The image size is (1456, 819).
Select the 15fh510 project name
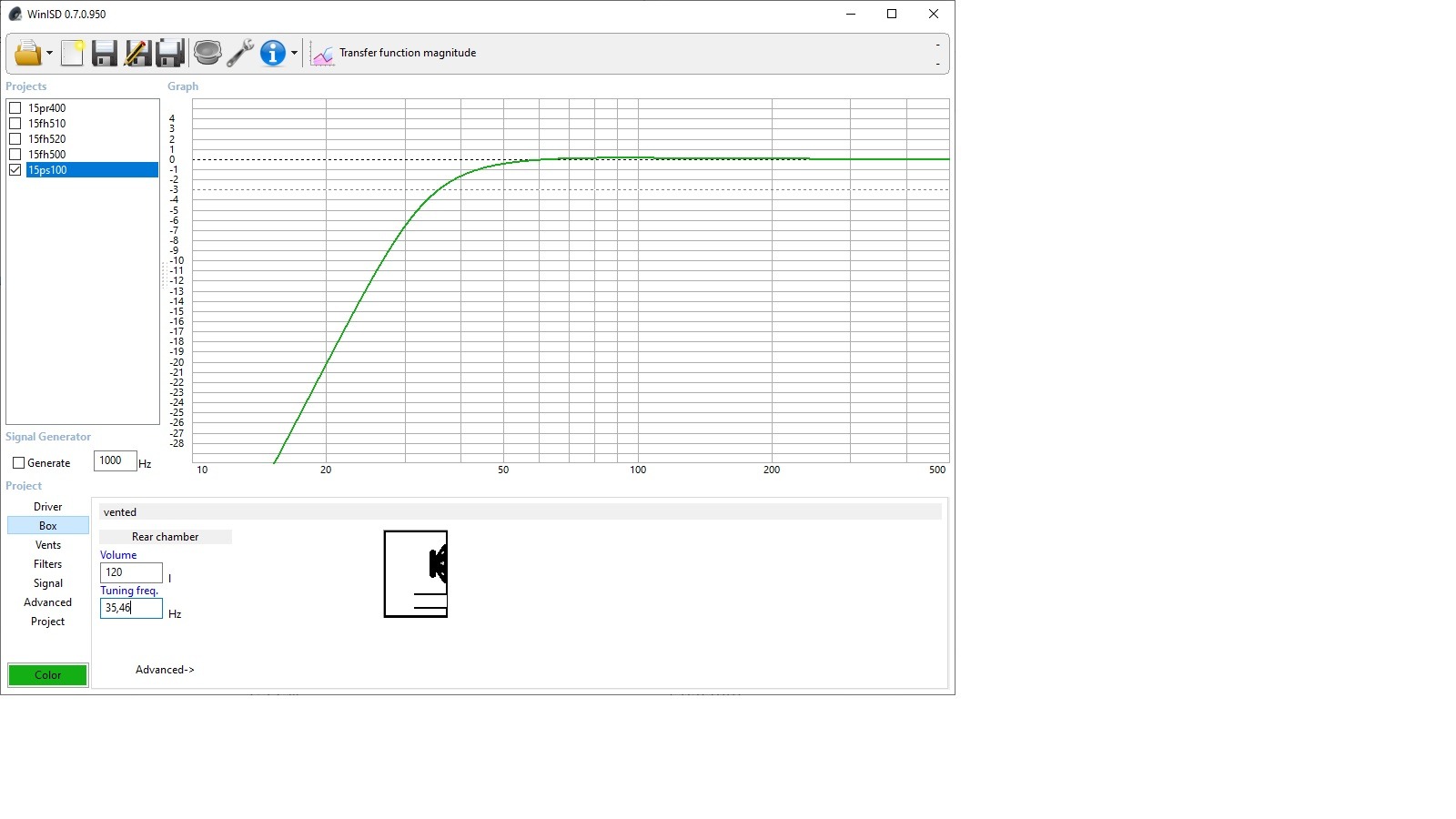coord(46,123)
